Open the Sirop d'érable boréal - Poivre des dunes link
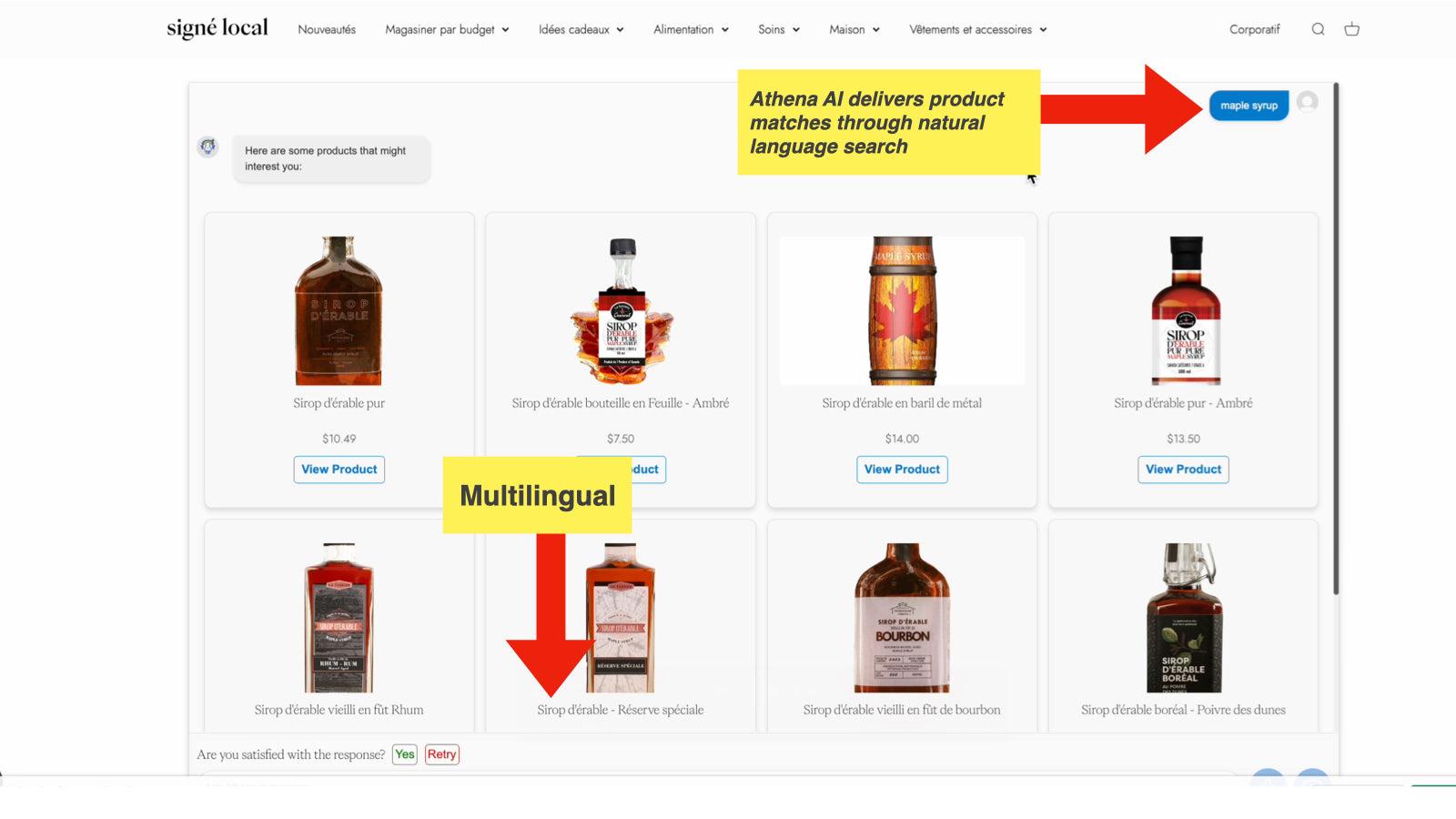 (1183, 710)
